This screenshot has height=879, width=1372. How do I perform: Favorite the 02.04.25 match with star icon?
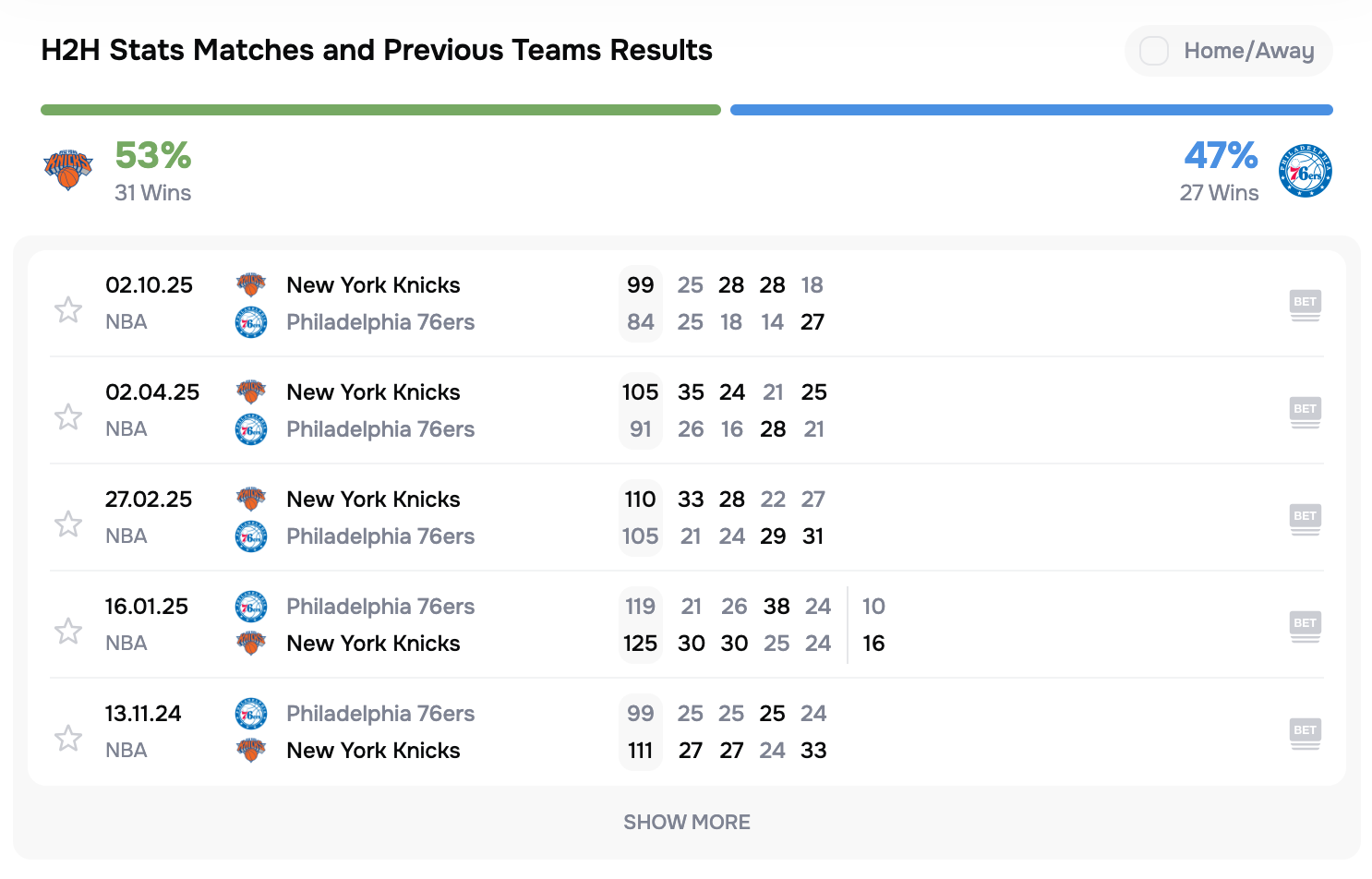point(68,416)
